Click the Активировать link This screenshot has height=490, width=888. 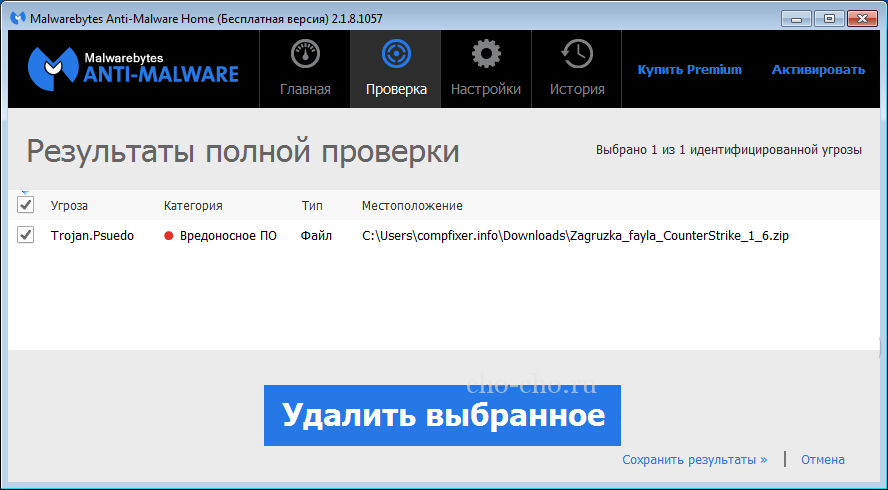coord(818,69)
